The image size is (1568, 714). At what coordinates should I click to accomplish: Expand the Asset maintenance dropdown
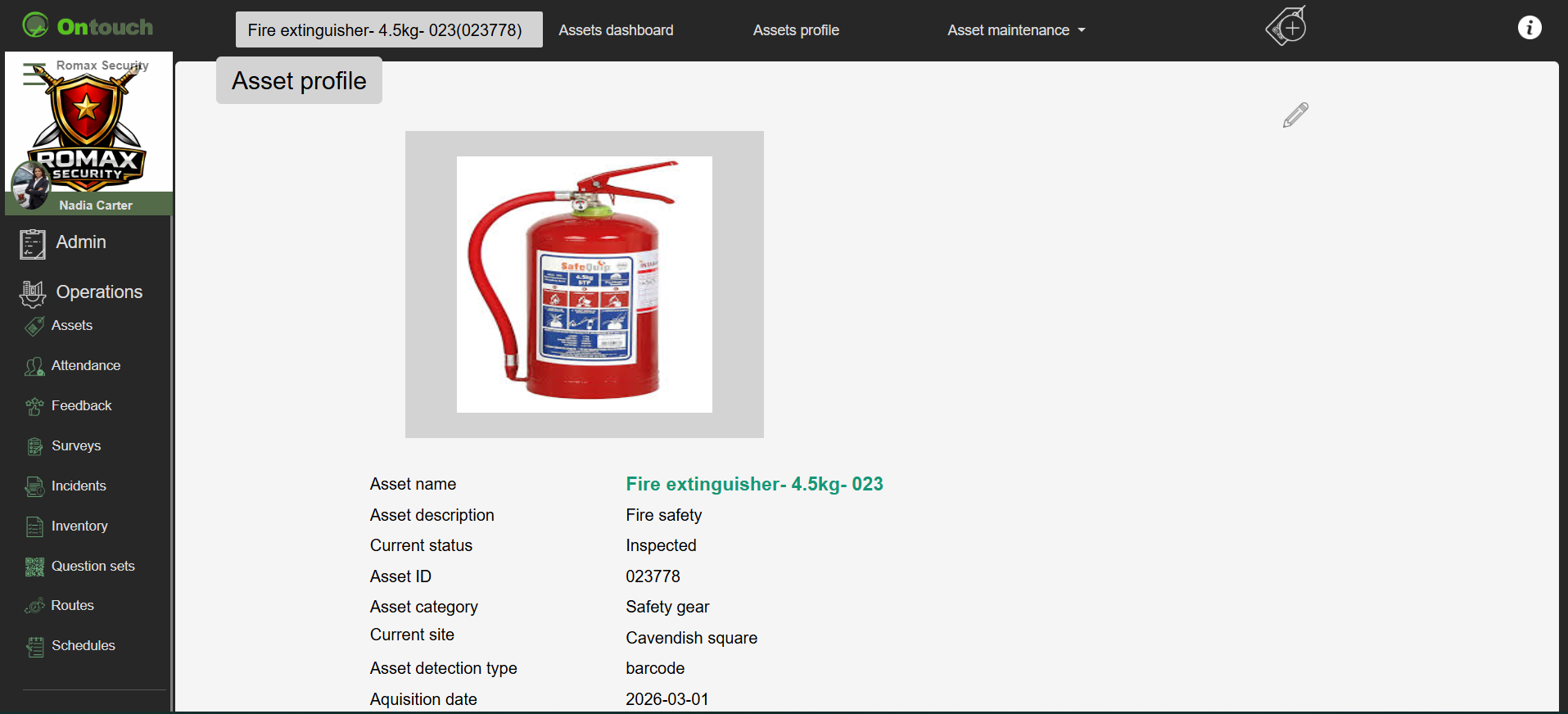click(x=1016, y=30)
